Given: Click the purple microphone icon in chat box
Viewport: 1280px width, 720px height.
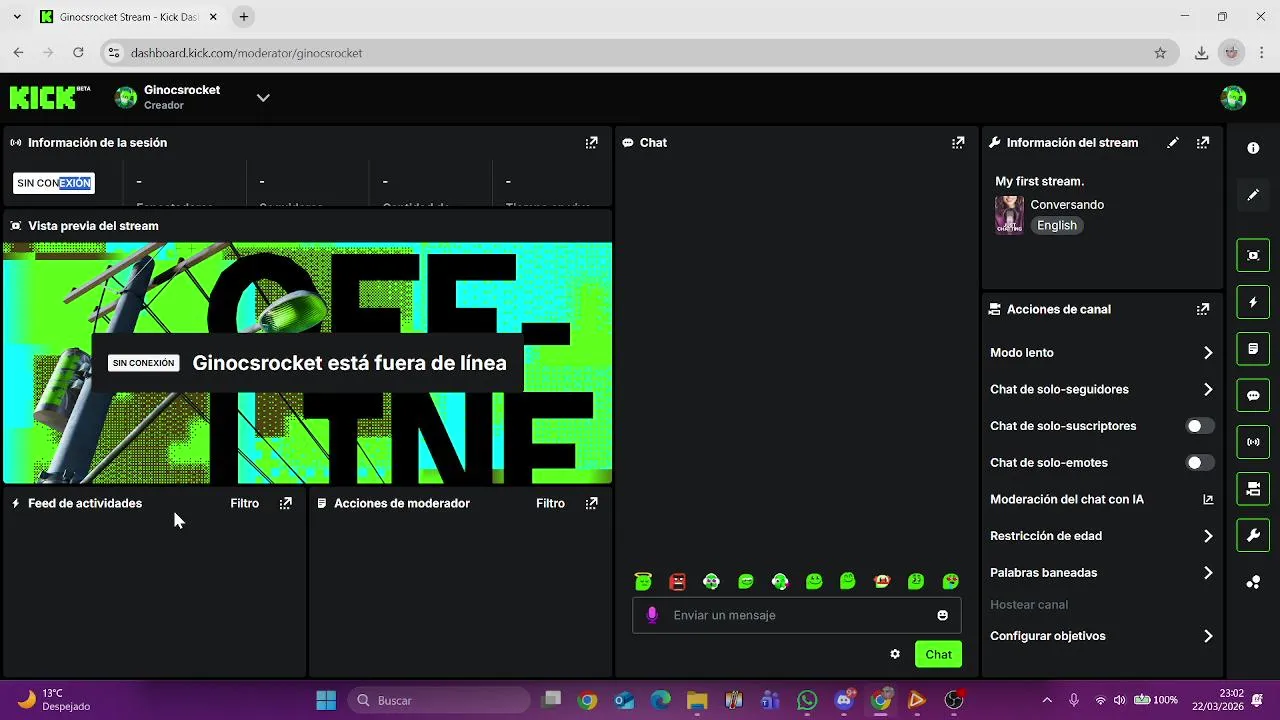Looking at the screenshot, I should [x=652, y=615].
